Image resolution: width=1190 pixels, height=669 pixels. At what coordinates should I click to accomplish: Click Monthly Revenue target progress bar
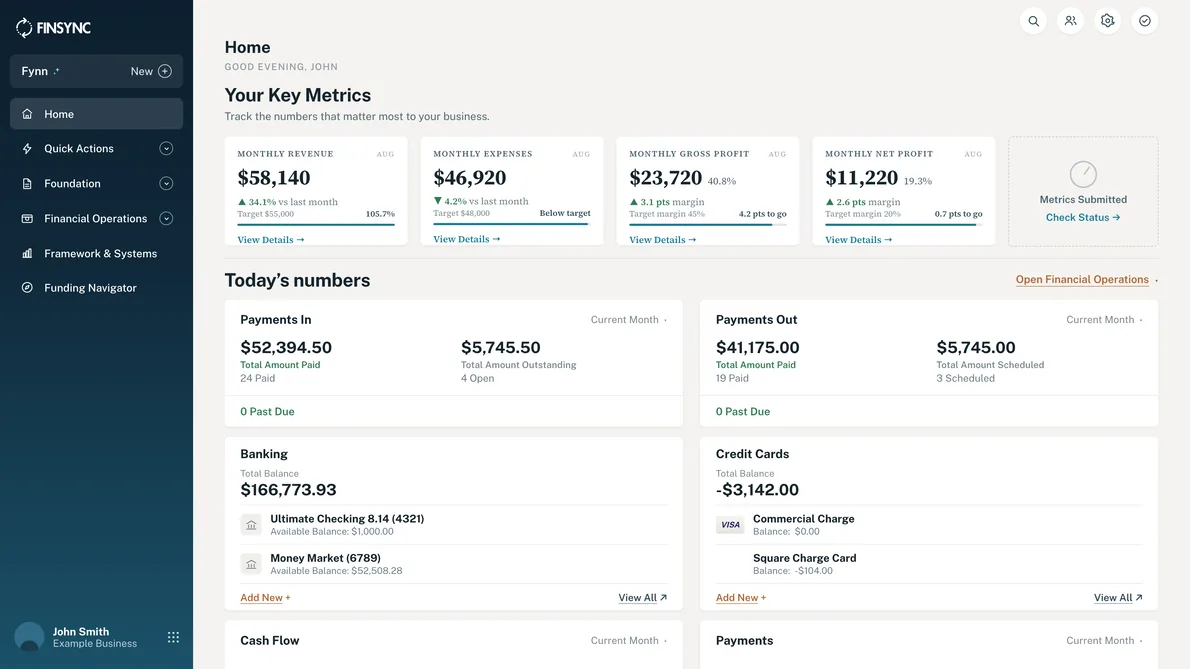(316, 225)
